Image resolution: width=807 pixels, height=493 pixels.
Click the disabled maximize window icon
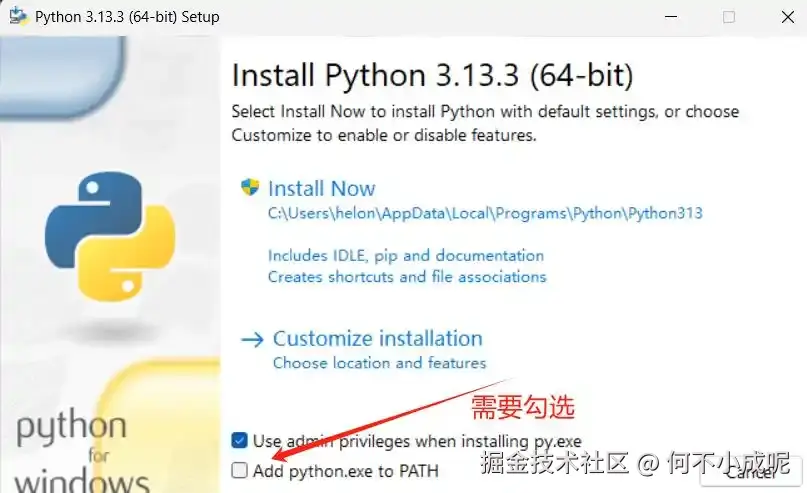tap(729, 17)
